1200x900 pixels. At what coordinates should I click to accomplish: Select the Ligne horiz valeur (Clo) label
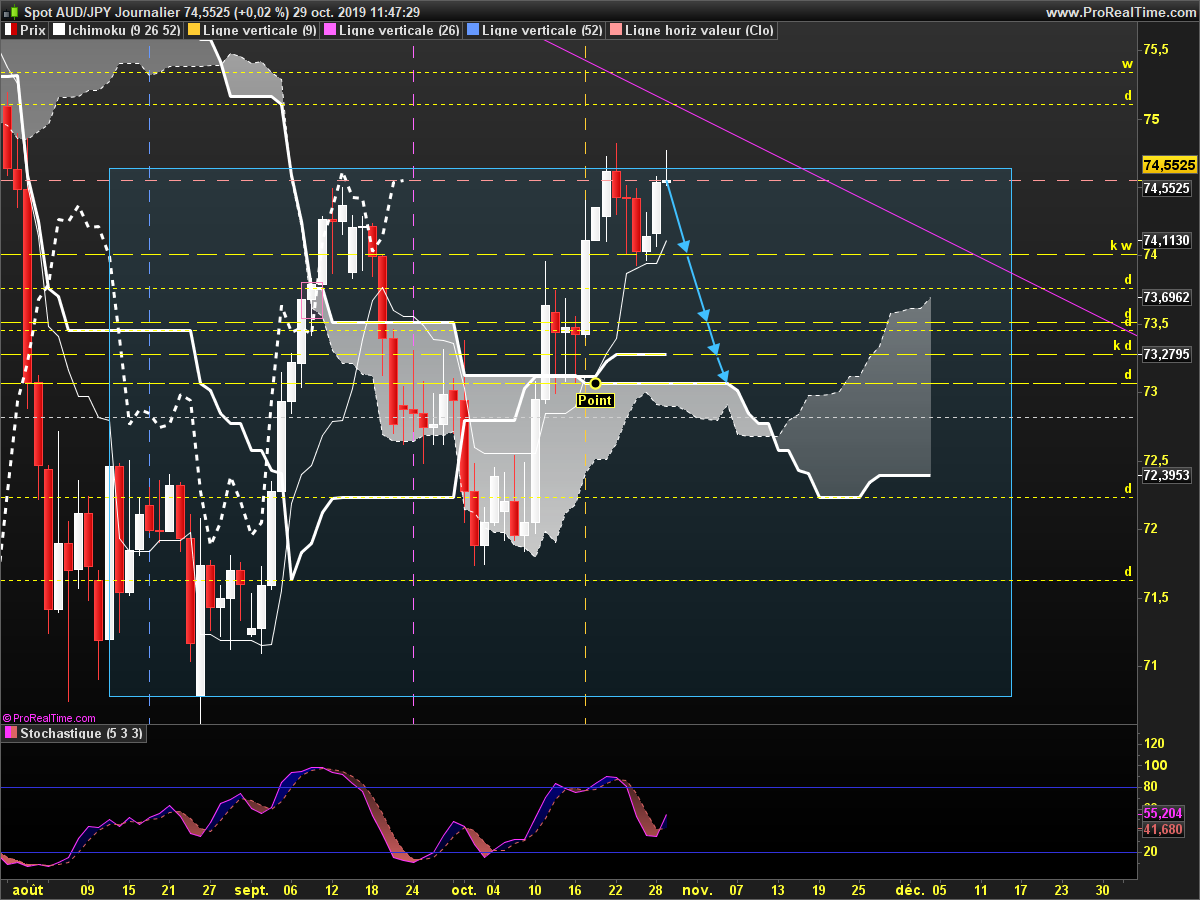(698, 30)
